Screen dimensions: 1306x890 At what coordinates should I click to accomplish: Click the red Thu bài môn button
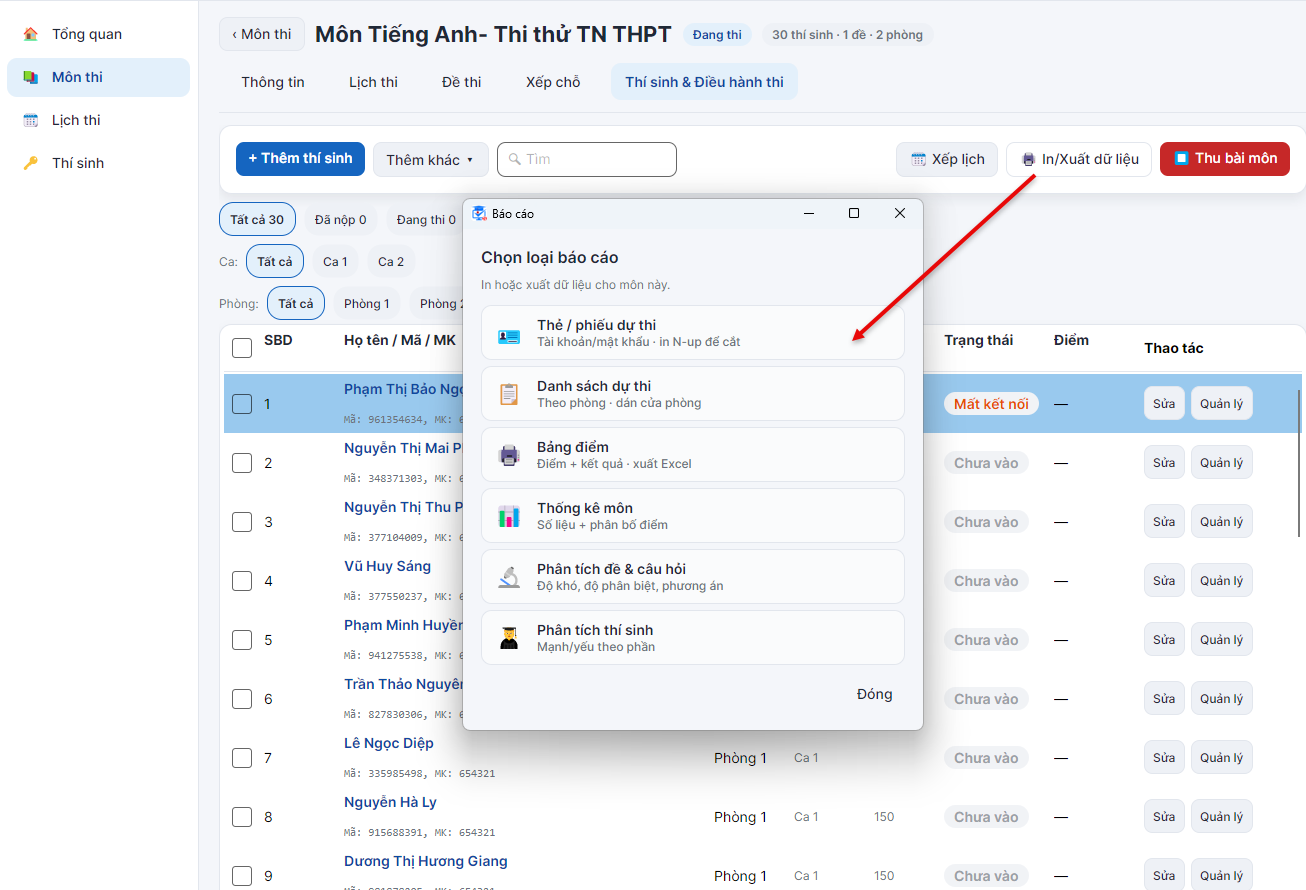[1225, 159]
